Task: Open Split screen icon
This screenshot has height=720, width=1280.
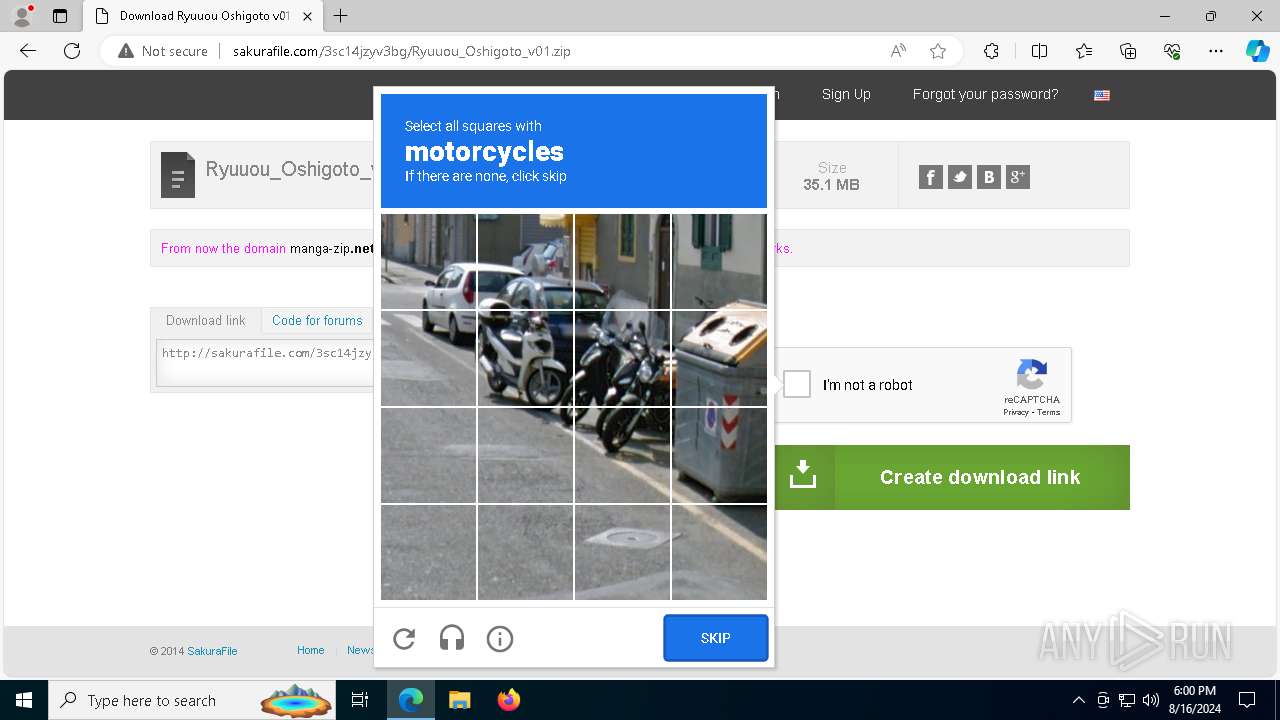Action: [x=1039, y=51]
